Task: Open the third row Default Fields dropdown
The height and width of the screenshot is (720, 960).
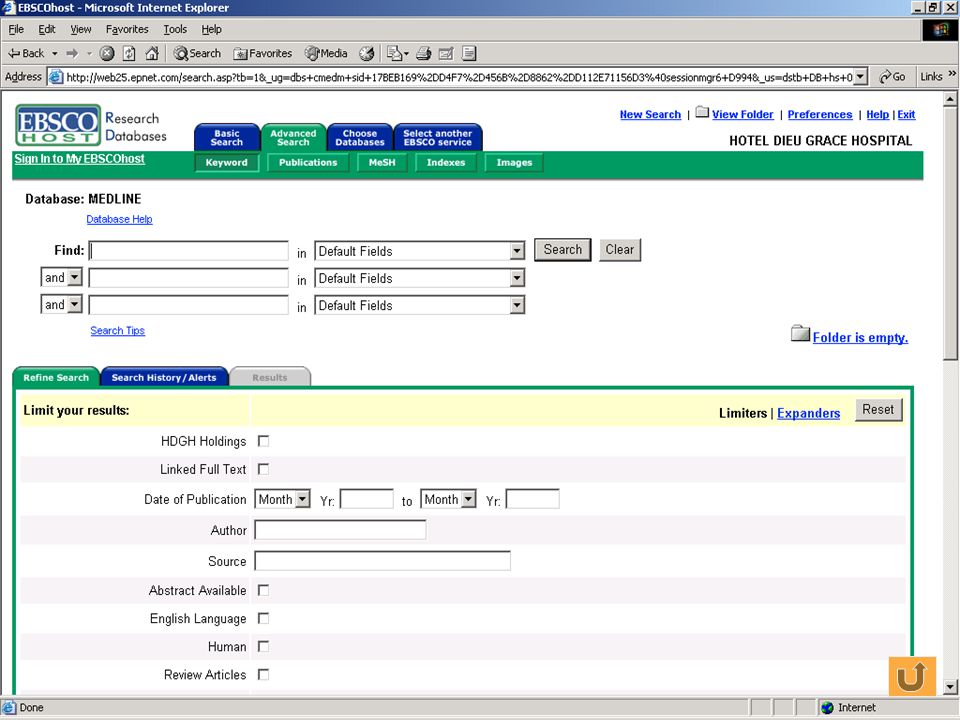Action: click(x=419, y=305)
